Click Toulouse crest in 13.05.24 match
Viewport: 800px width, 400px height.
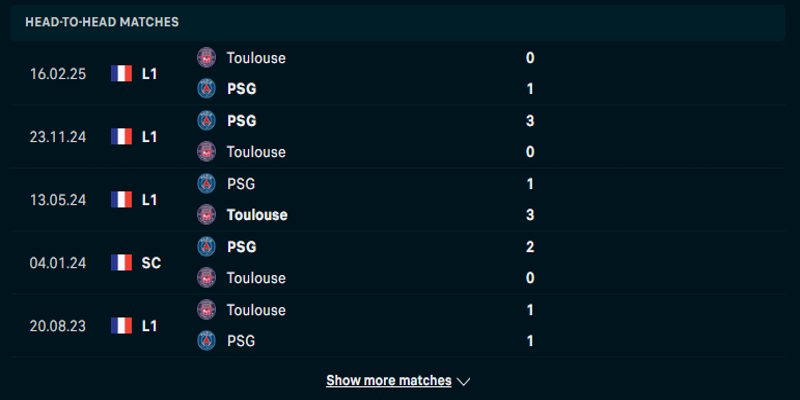point(206,215)
